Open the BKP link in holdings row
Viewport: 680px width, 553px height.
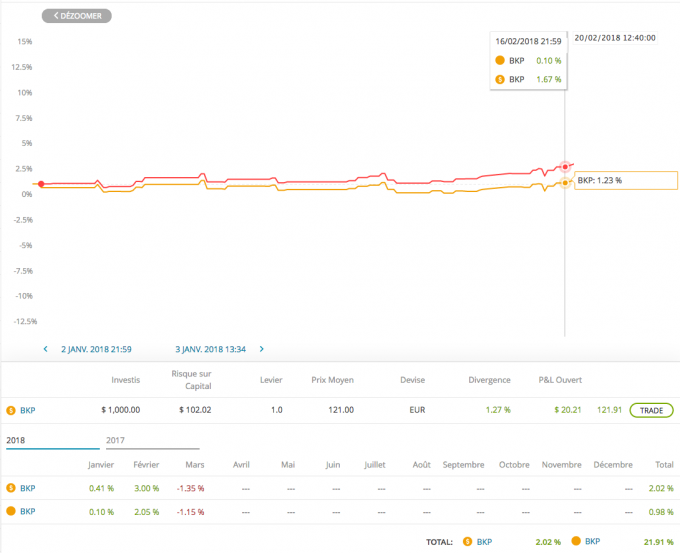[x=28, y=410]
